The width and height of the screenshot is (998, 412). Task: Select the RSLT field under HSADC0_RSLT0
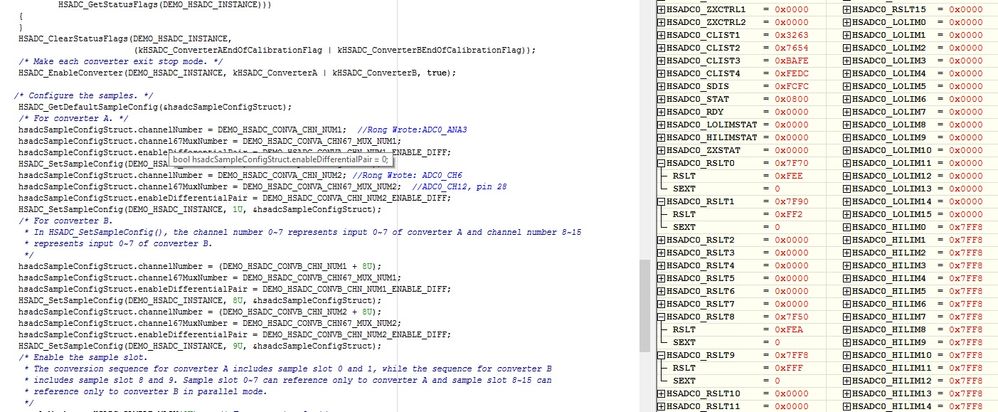tap(741, 176)
